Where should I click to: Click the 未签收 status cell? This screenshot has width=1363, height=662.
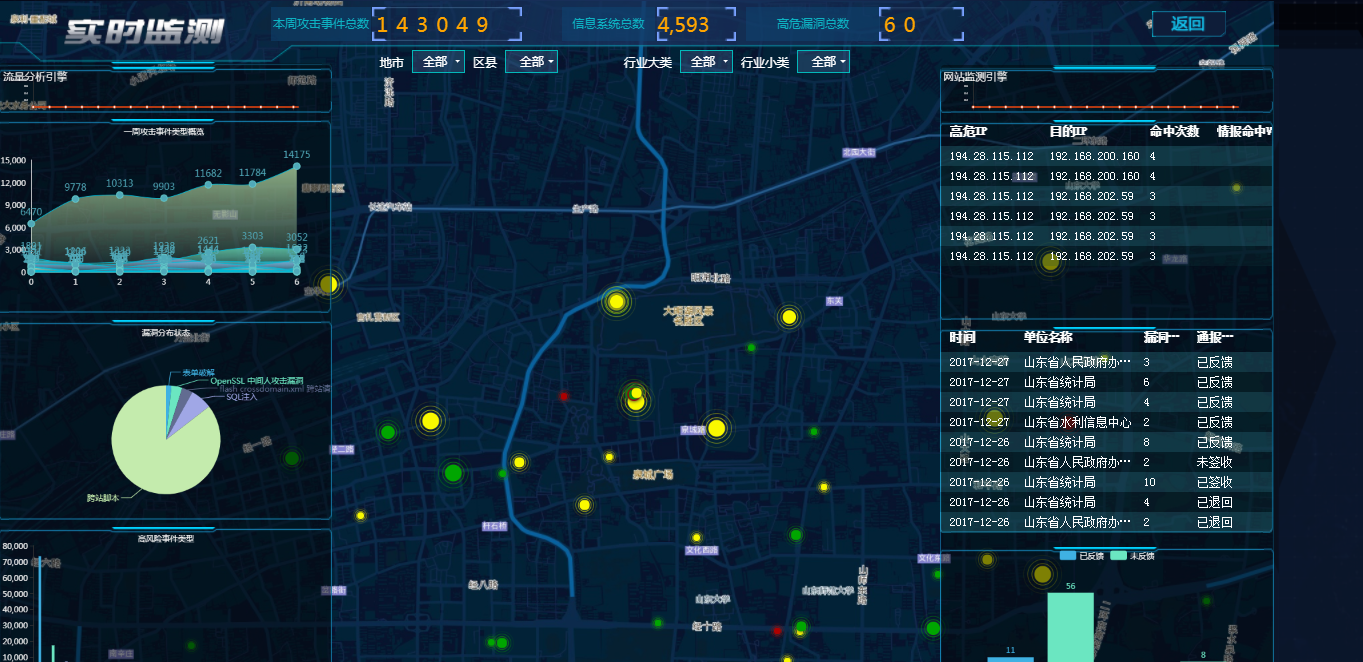click(x=1214, y=462)
